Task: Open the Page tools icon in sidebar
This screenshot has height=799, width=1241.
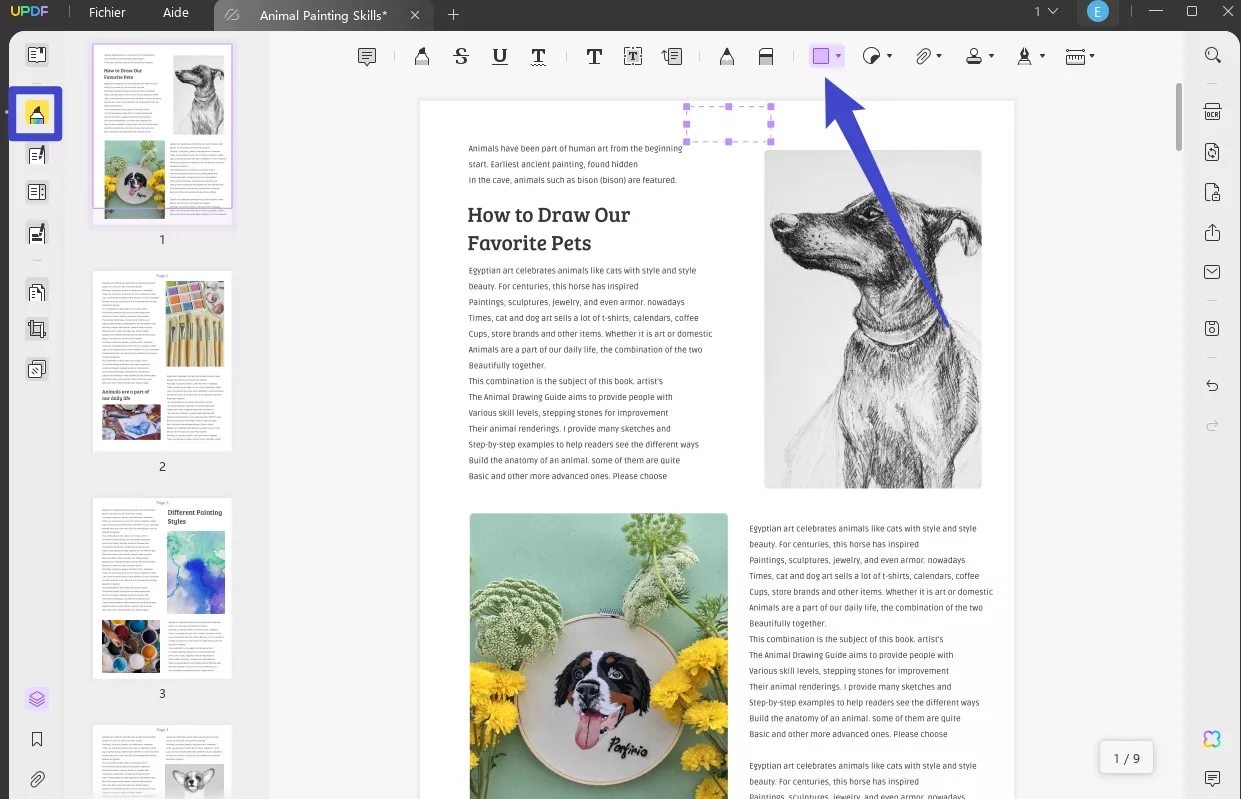Action: [x=37, y=292]
